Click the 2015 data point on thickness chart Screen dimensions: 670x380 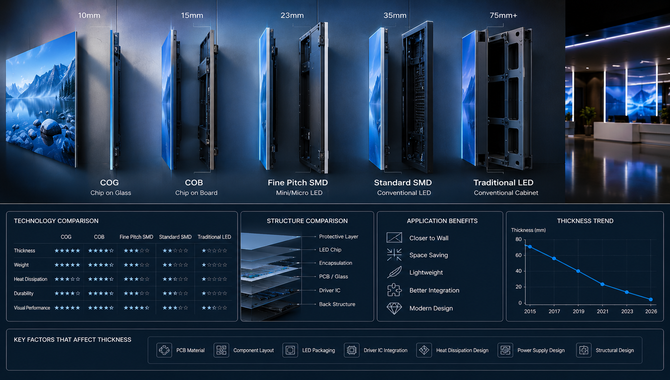click(x=530, y=247)
